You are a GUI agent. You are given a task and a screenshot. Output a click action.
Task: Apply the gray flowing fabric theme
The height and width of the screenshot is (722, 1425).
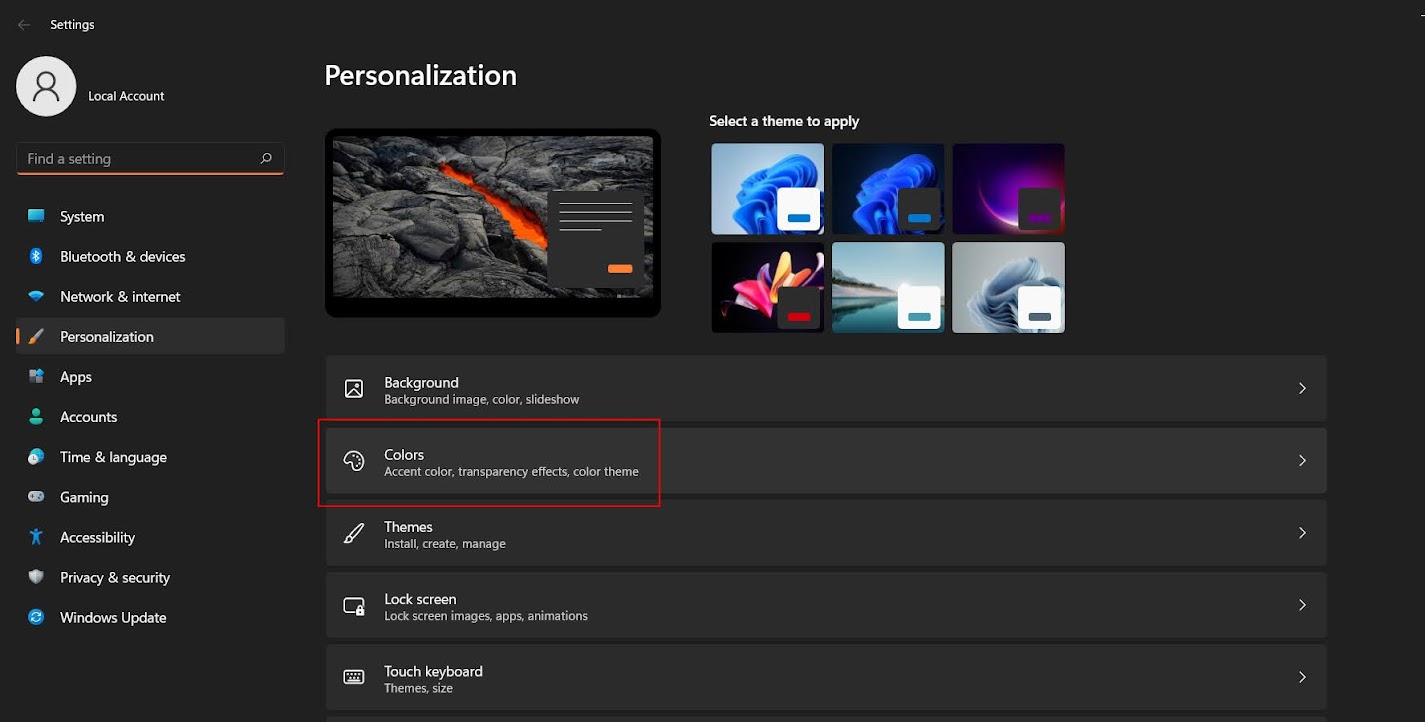point(1008,287)
